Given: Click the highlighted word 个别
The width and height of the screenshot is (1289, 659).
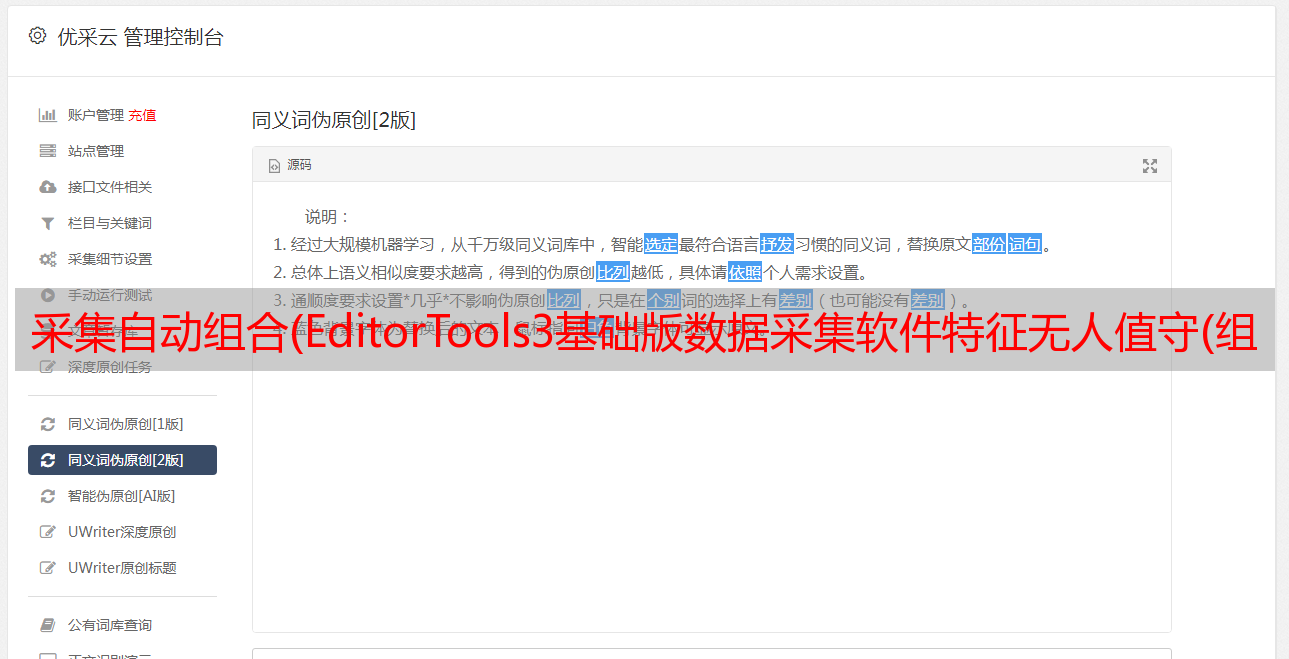Looking at the screenshot, I should (x=664, y=300).
